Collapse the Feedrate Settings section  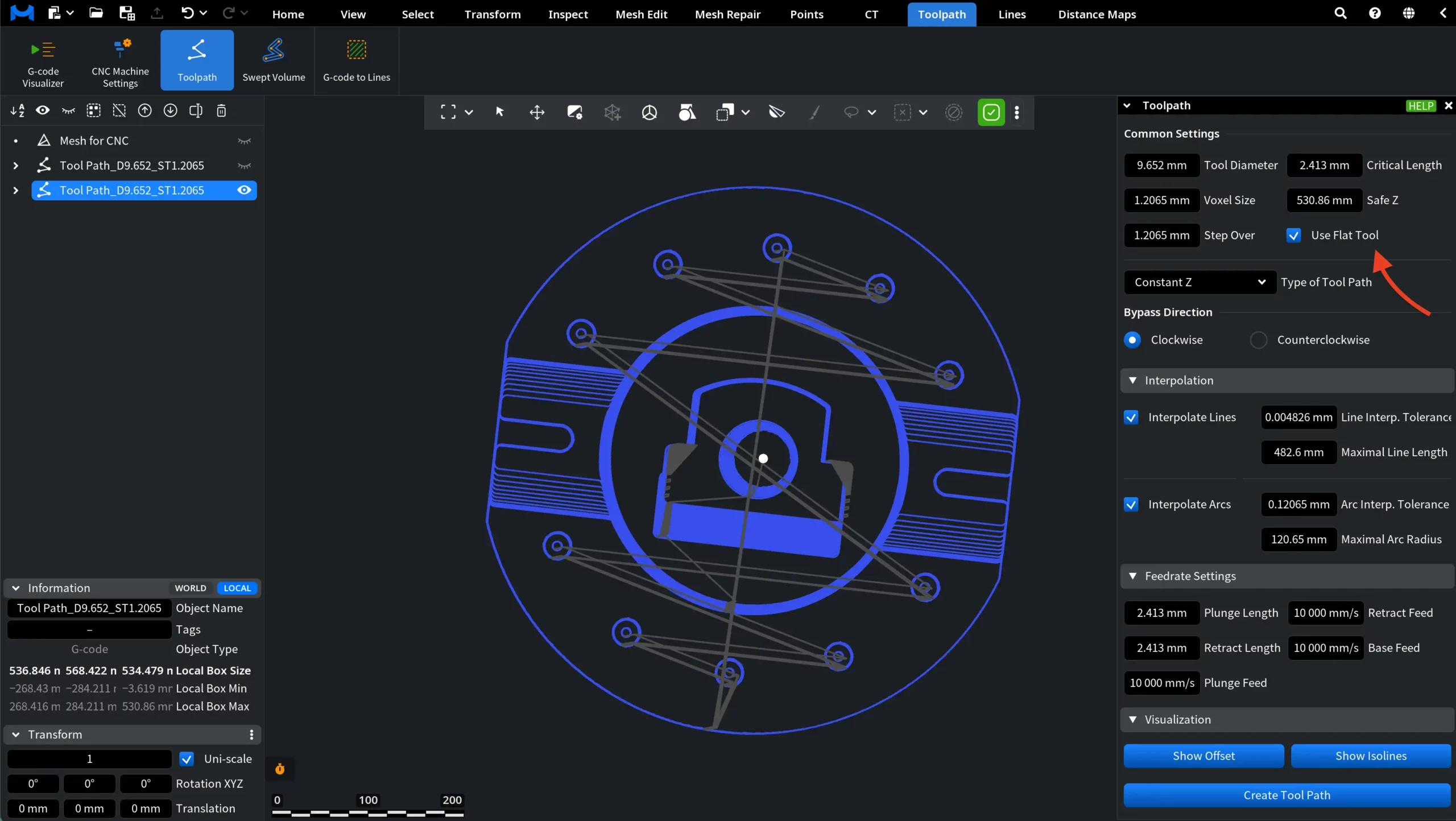(x=1133, y=576)
